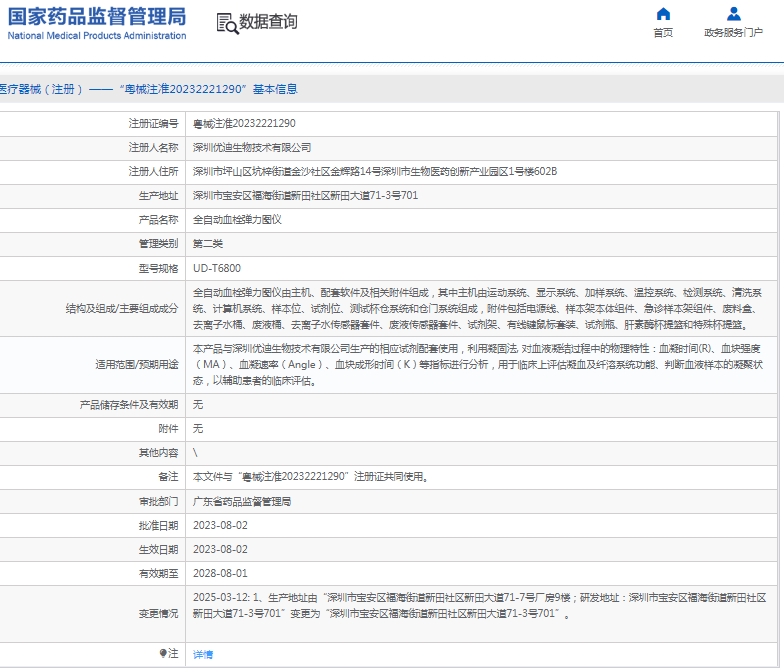Screen dimensions: 784x672
Task: Click the 生产地址 value ending 71-3号701
Action: pos(306,196)
